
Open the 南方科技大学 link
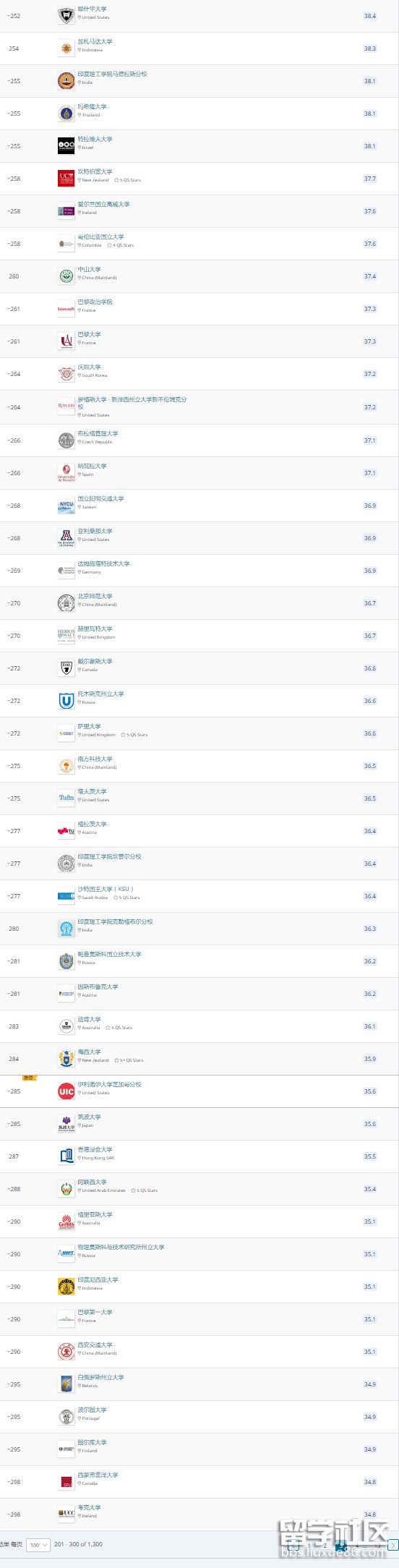pos(95,759)
